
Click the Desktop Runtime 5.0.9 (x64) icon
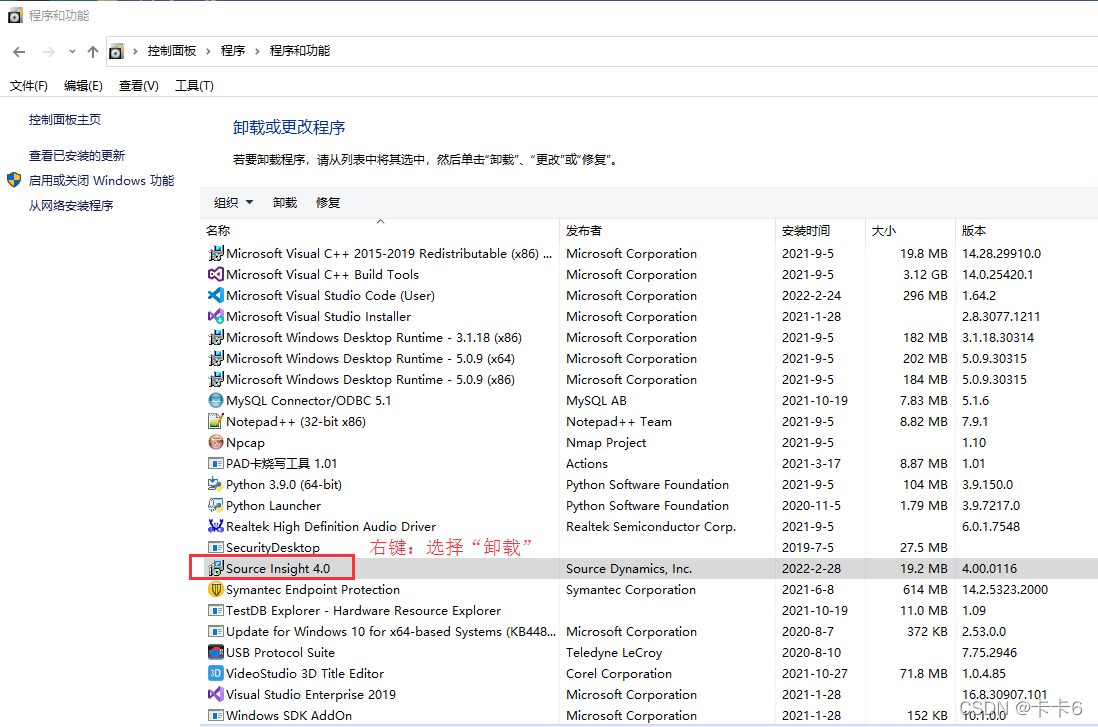[x=216, y=359]
